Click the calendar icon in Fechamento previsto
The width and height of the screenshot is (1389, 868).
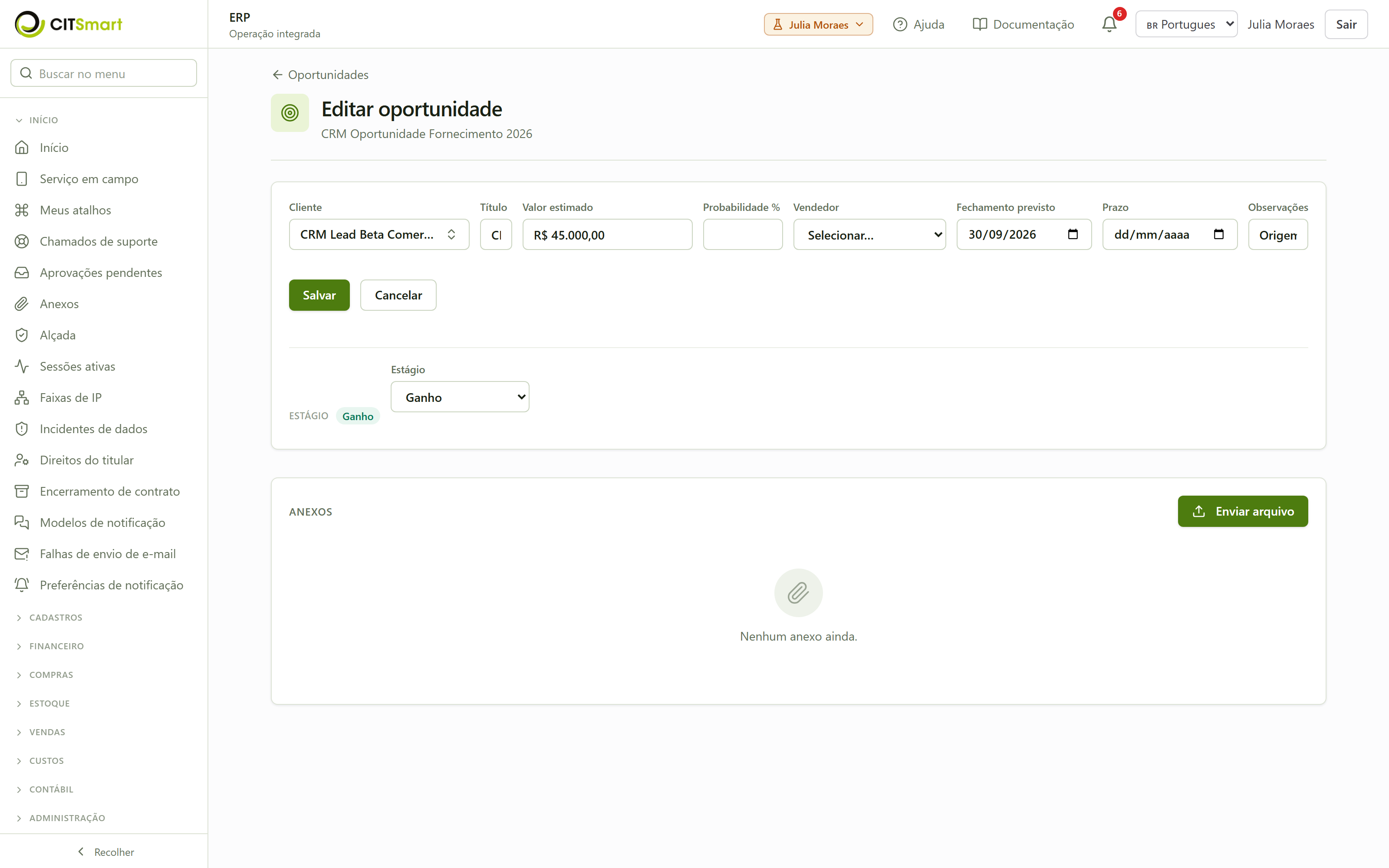1073,234
